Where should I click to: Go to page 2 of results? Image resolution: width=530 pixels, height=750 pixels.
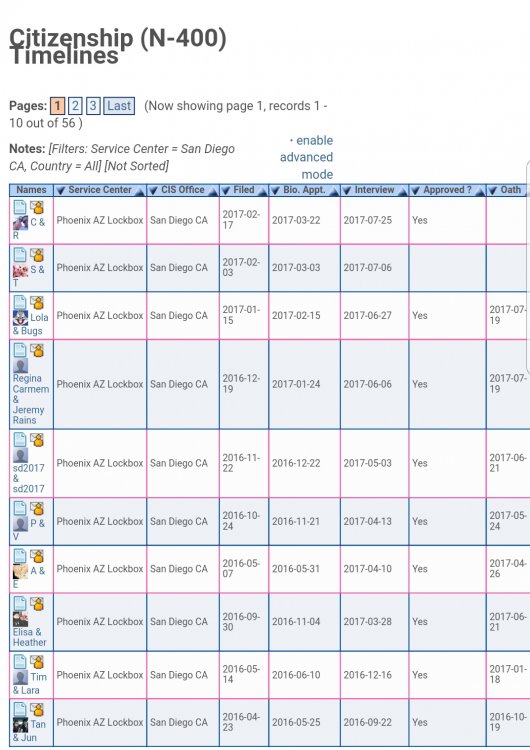click(x=75, y=106)
